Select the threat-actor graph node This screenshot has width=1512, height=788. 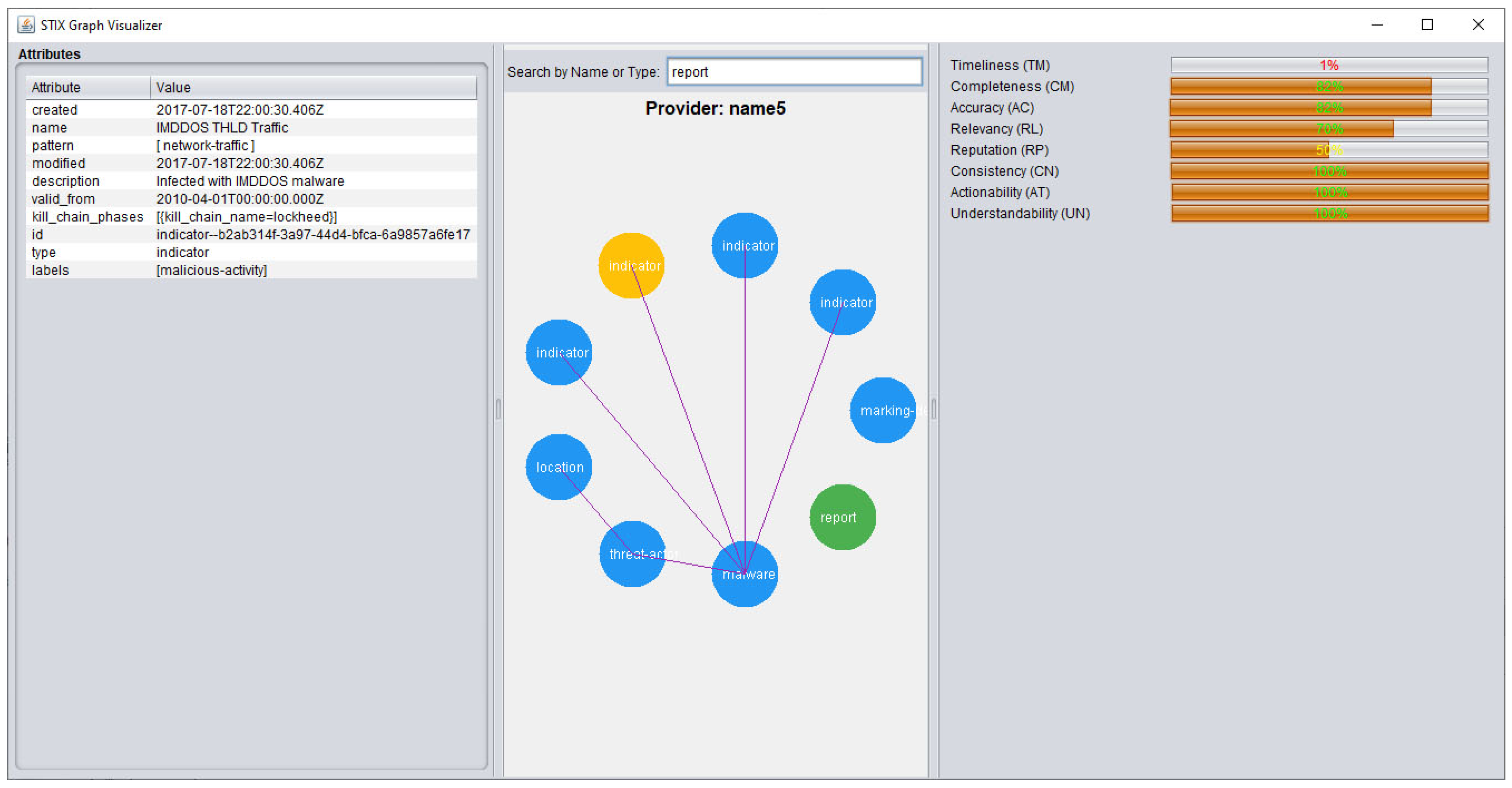tap(632, 554)
